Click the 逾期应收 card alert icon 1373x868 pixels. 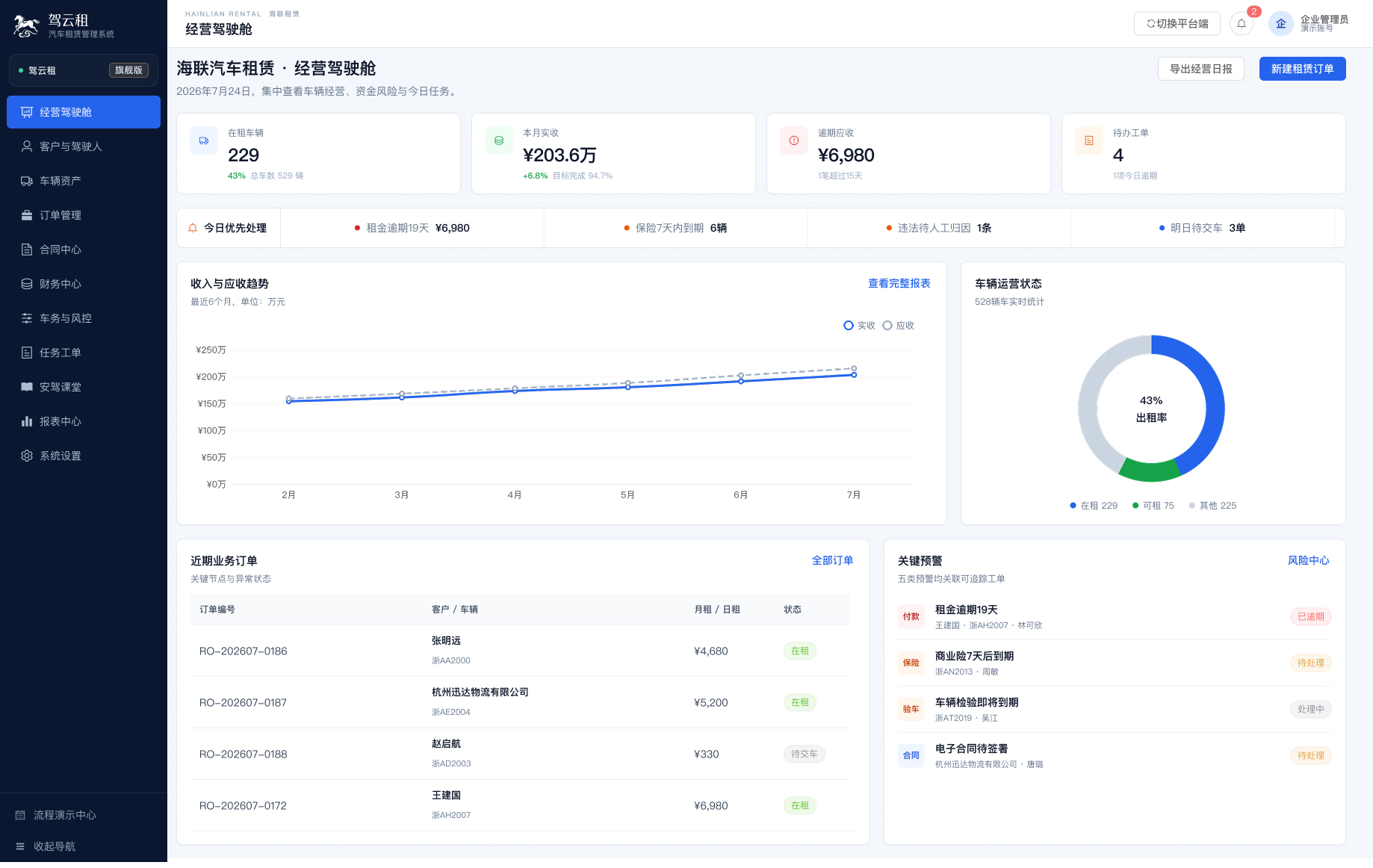point(794,140)
